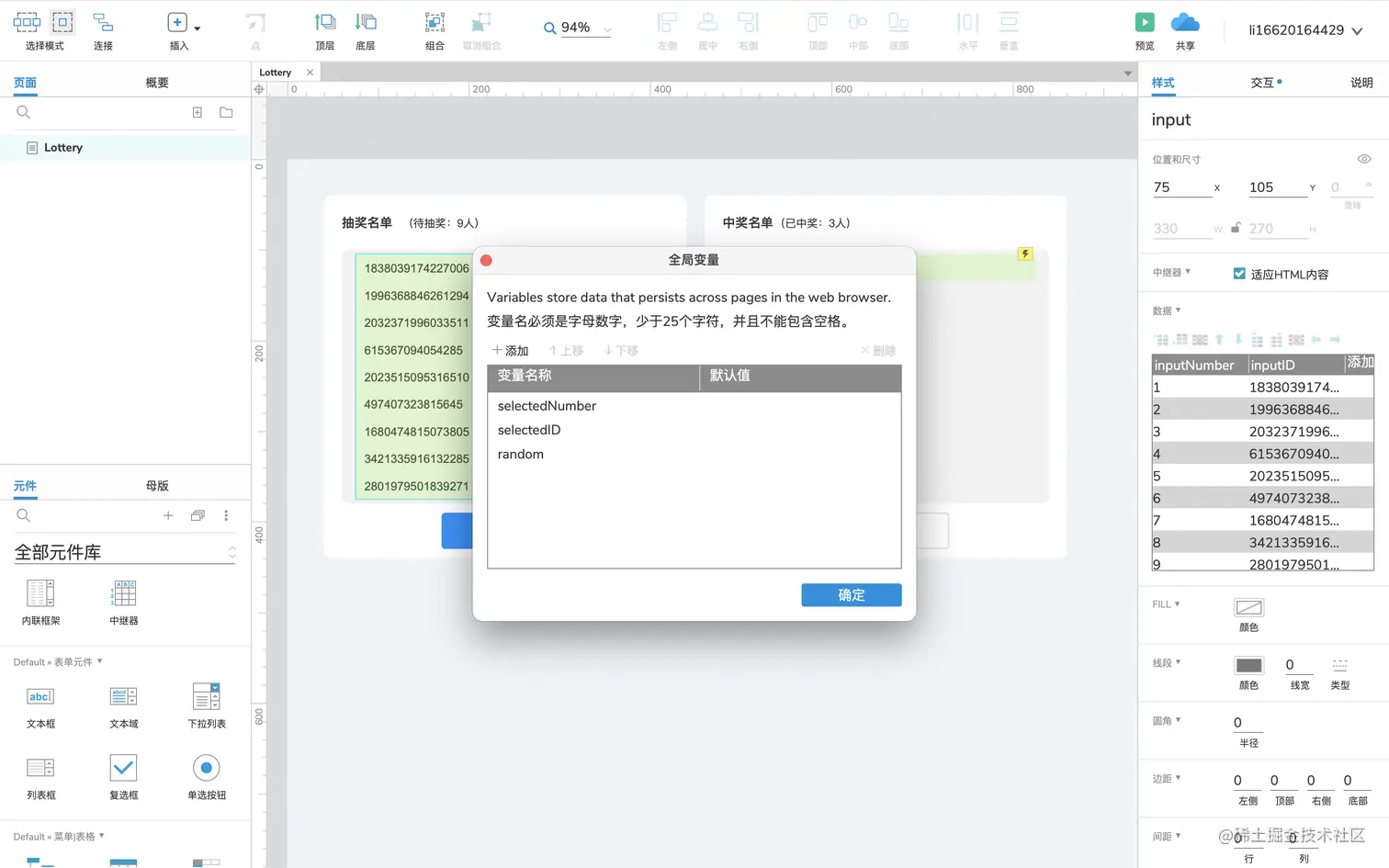This screenshot has height=868, width=1389.
Task: Click 添加 to add a global variable
Action: 511,351
